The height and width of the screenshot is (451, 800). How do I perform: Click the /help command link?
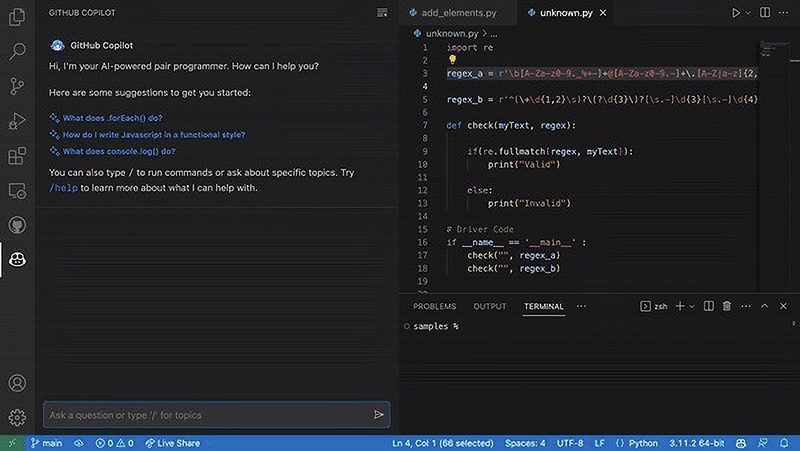[x=63, y=188]
